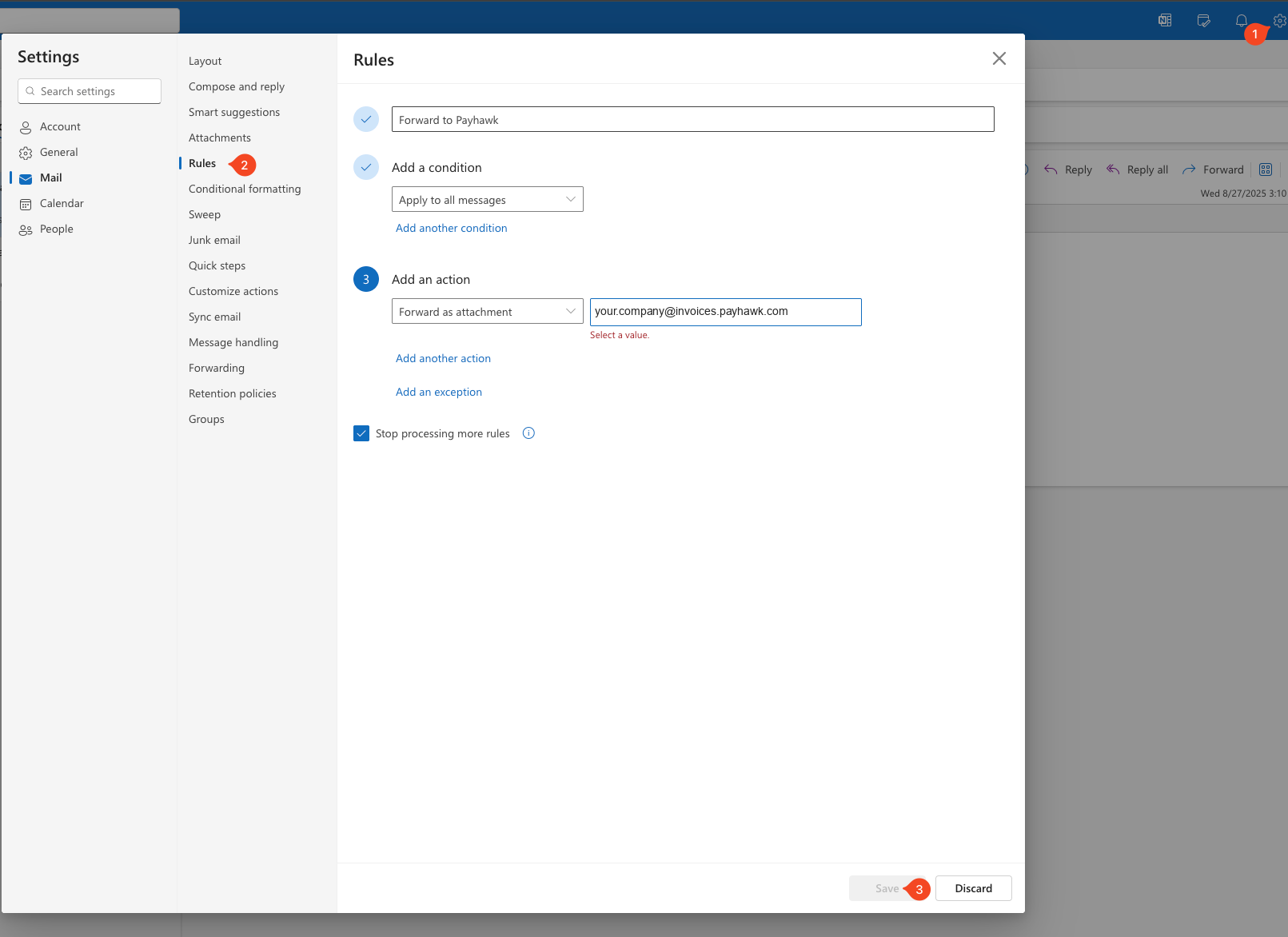
Task: Open the OneNote feed icon
Action: tap(1165, 21)
